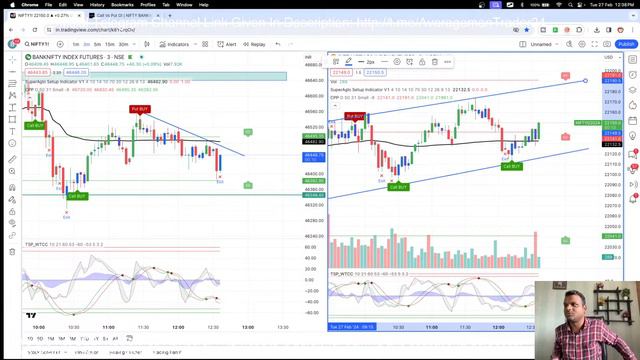Publish the chart idea
640x360 pixels.
(x=626, y=44)
